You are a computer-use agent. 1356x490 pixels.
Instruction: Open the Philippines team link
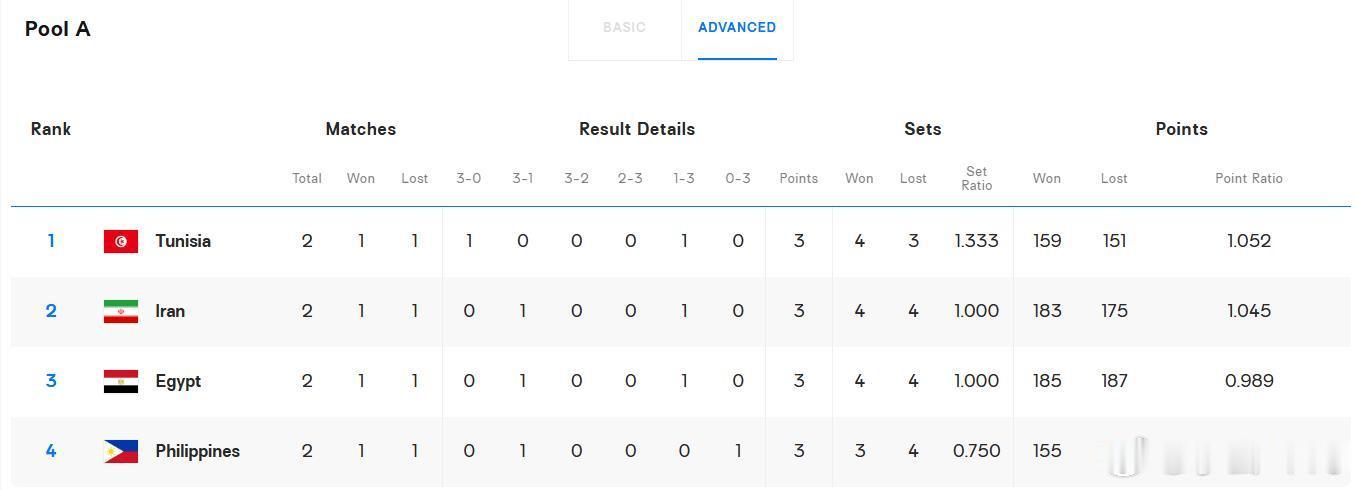(198, 451)
